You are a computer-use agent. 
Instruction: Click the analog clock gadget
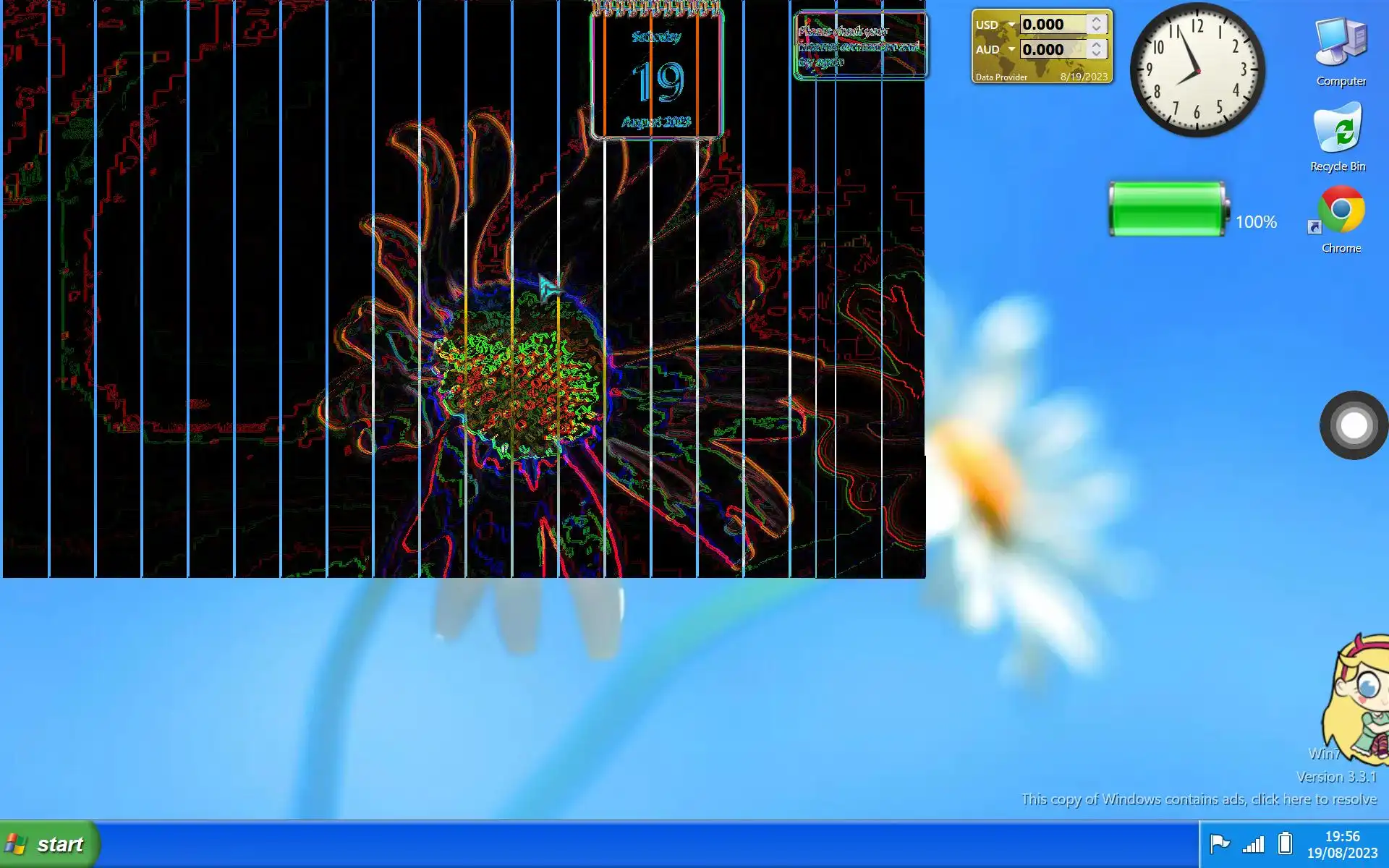1197,70
